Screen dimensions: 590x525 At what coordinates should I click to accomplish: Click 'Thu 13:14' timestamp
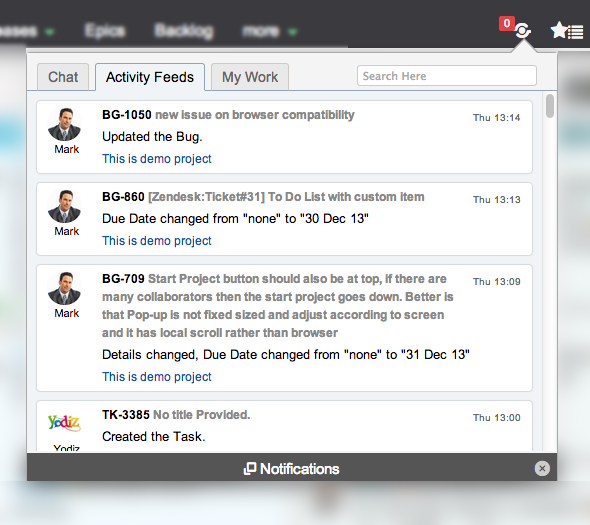[496, 118]
